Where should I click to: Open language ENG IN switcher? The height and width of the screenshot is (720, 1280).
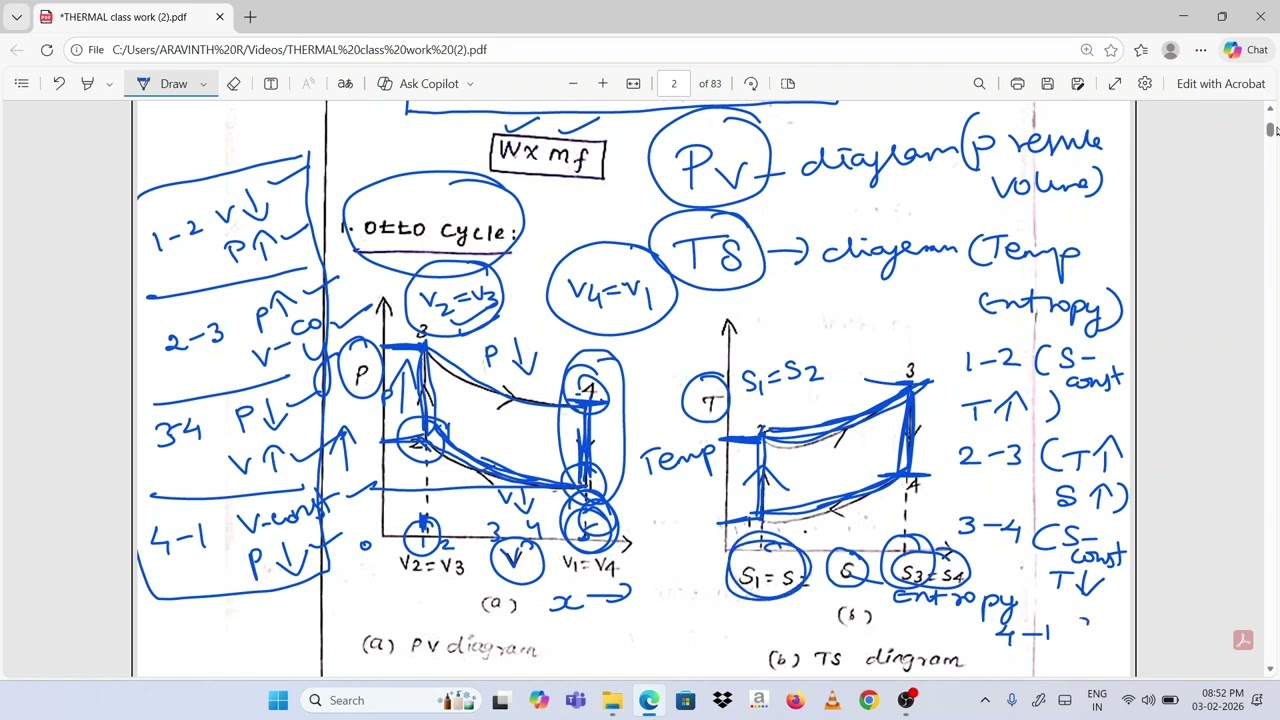coord(1097,700)
